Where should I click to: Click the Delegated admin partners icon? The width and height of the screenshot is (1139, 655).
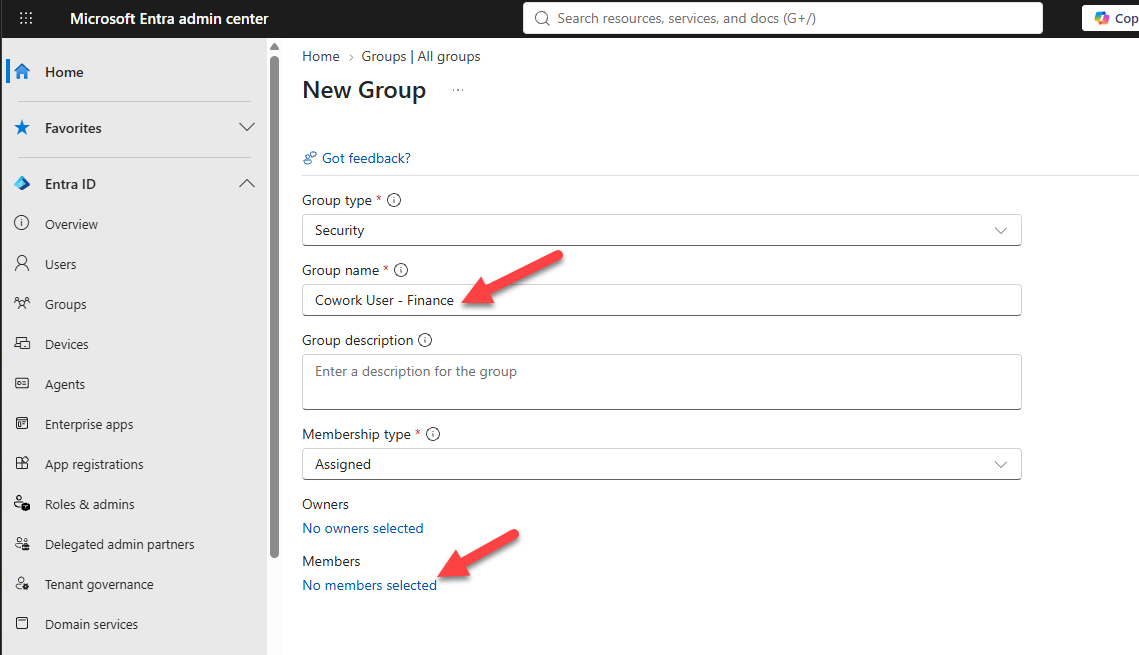[x=23, y=543]
